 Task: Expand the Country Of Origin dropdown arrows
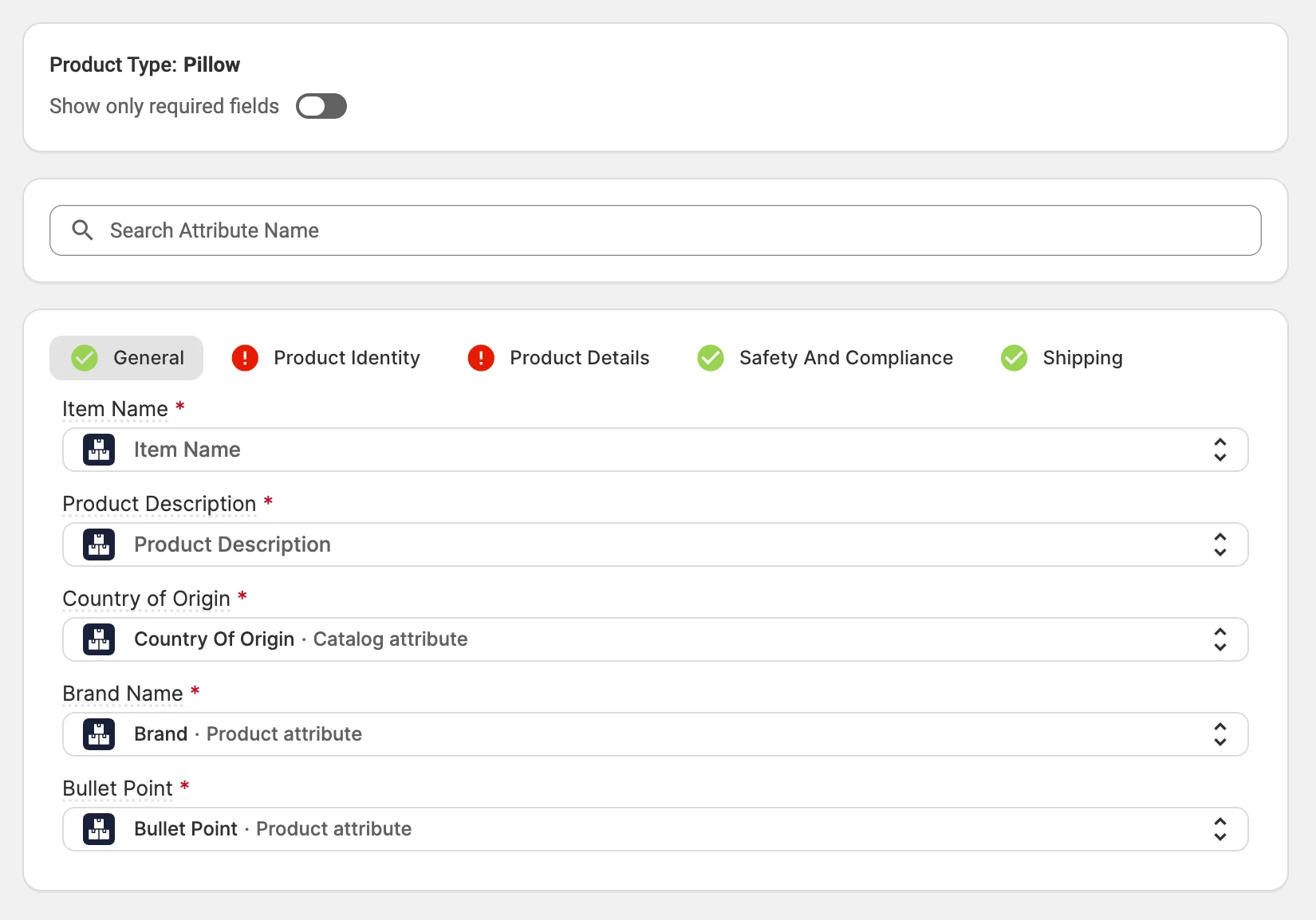[x=1220, y=639]
